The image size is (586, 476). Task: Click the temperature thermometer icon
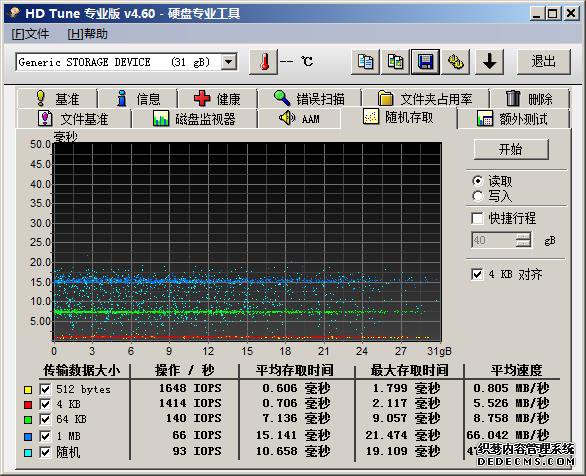264,62
